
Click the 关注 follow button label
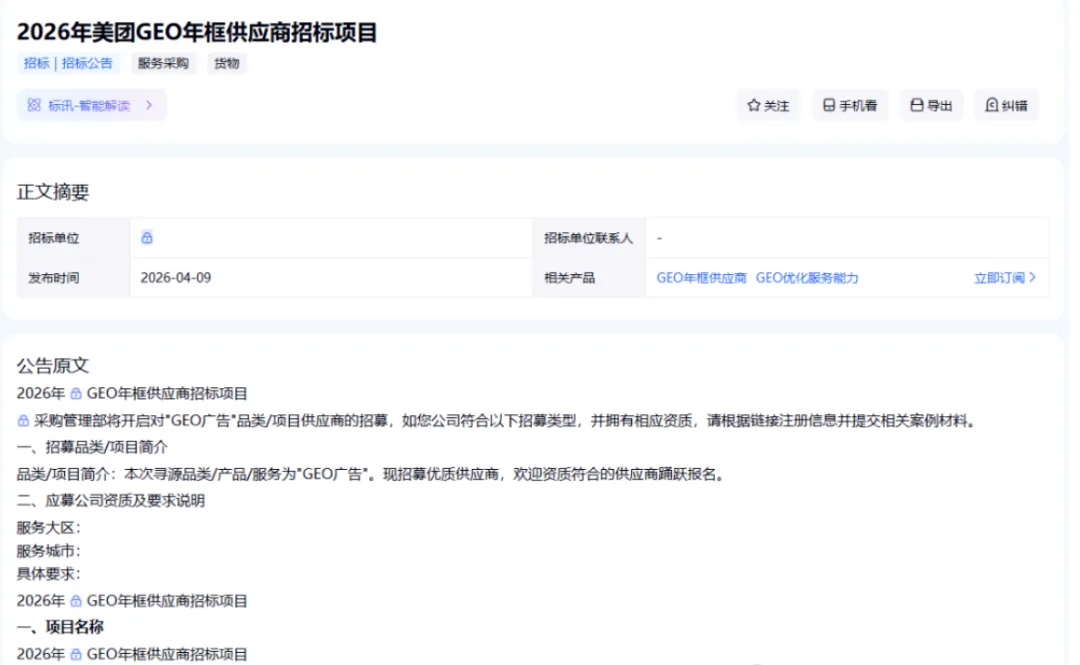click(776, 105)
